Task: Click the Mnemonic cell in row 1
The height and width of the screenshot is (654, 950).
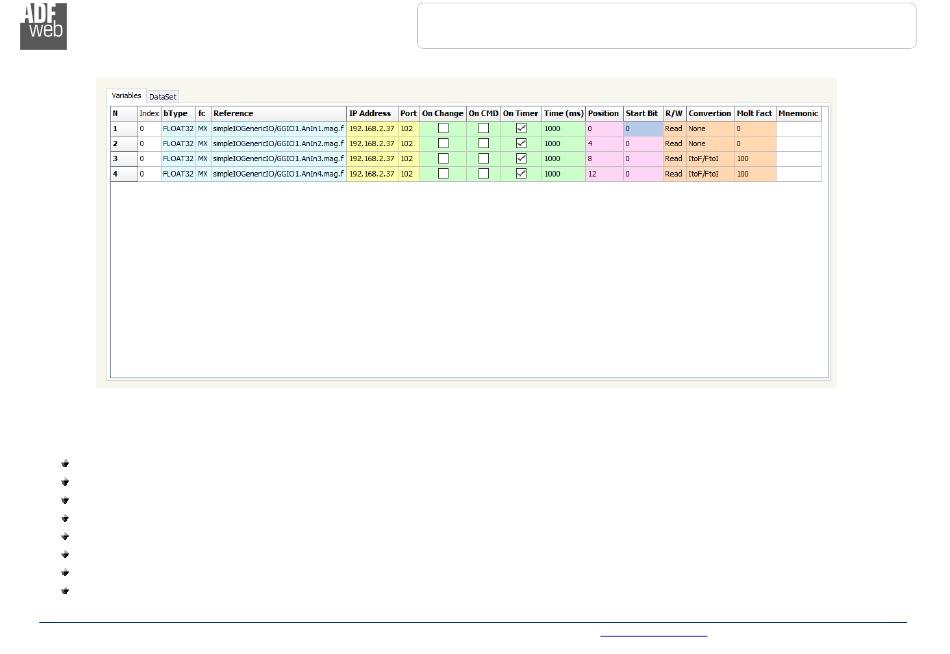Action: 798,129
